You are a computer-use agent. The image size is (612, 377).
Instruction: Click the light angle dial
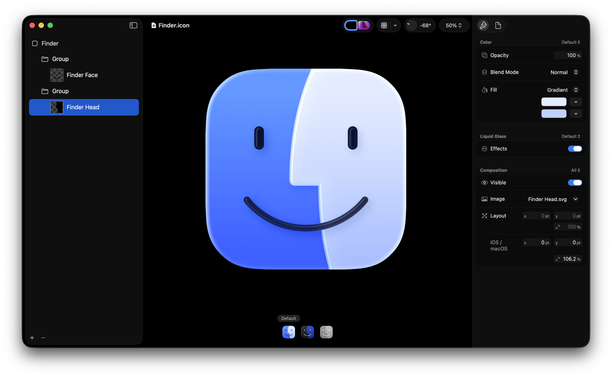click(411, 25)
